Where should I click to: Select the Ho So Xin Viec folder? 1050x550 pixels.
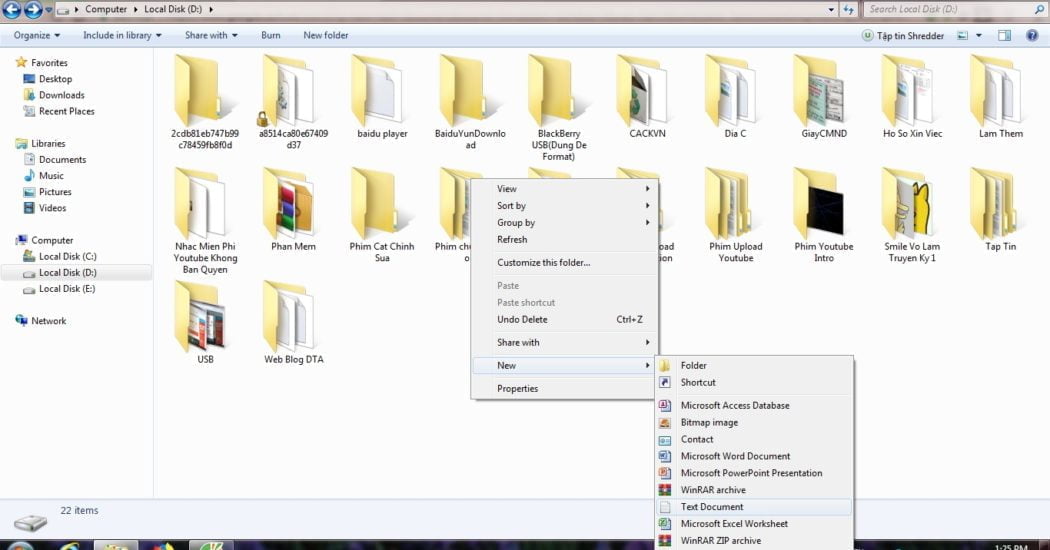pyautogui.click(x=912, y=98)
